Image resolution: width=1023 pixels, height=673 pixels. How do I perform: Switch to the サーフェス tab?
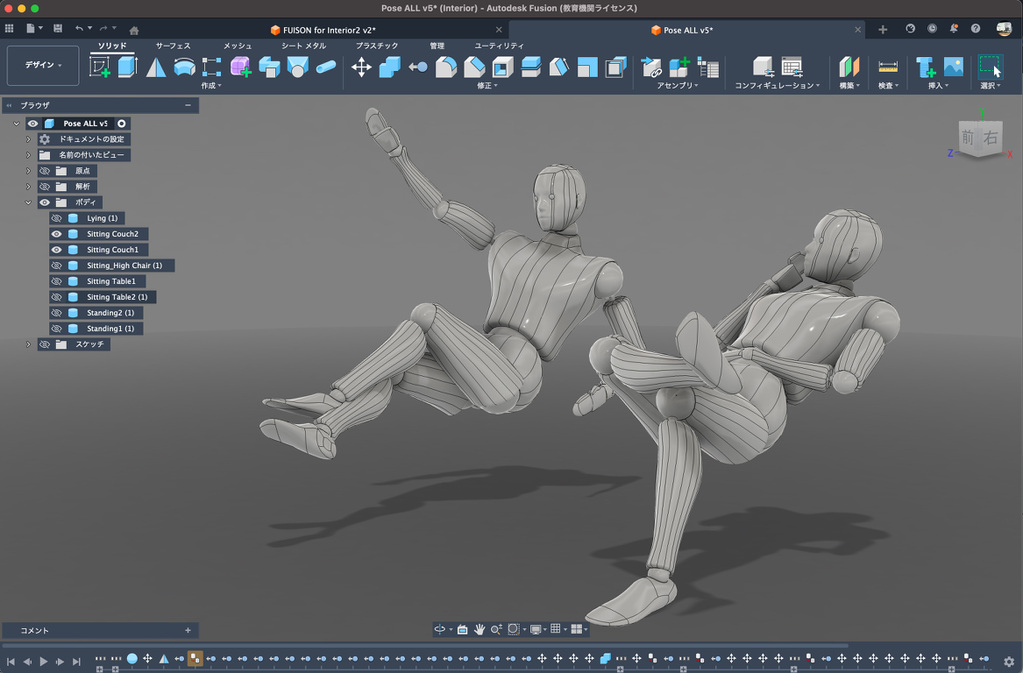click(172, 46)
